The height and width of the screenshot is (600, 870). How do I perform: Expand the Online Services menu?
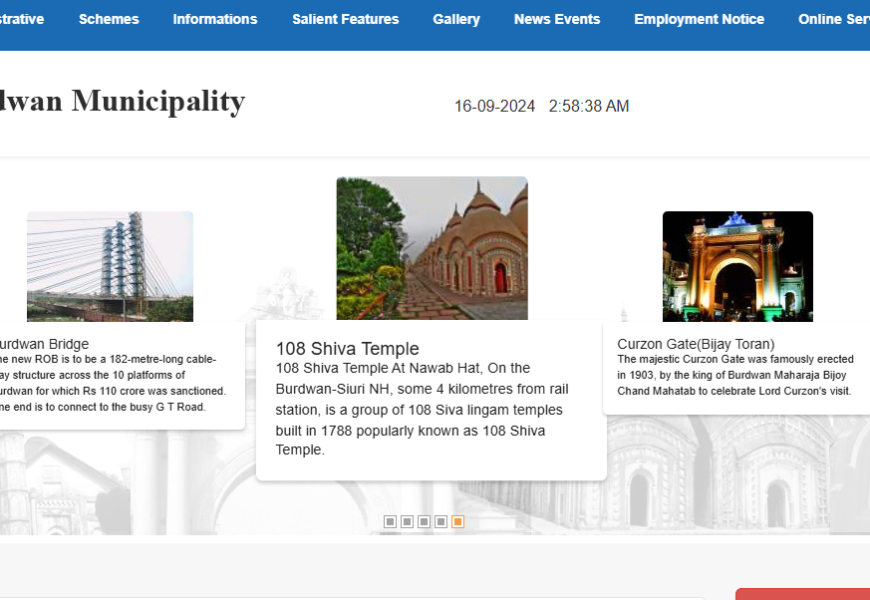pos(834,19)
